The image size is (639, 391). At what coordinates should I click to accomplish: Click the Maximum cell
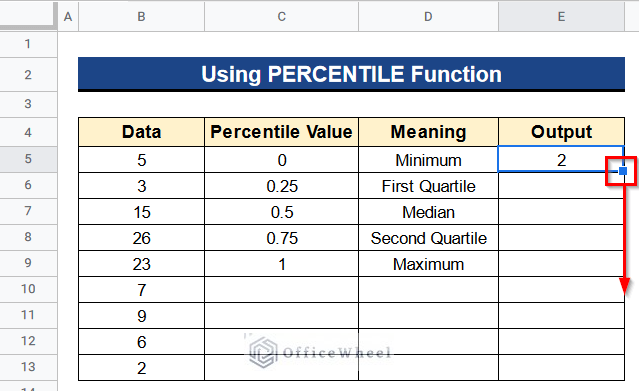coord(428,264)
